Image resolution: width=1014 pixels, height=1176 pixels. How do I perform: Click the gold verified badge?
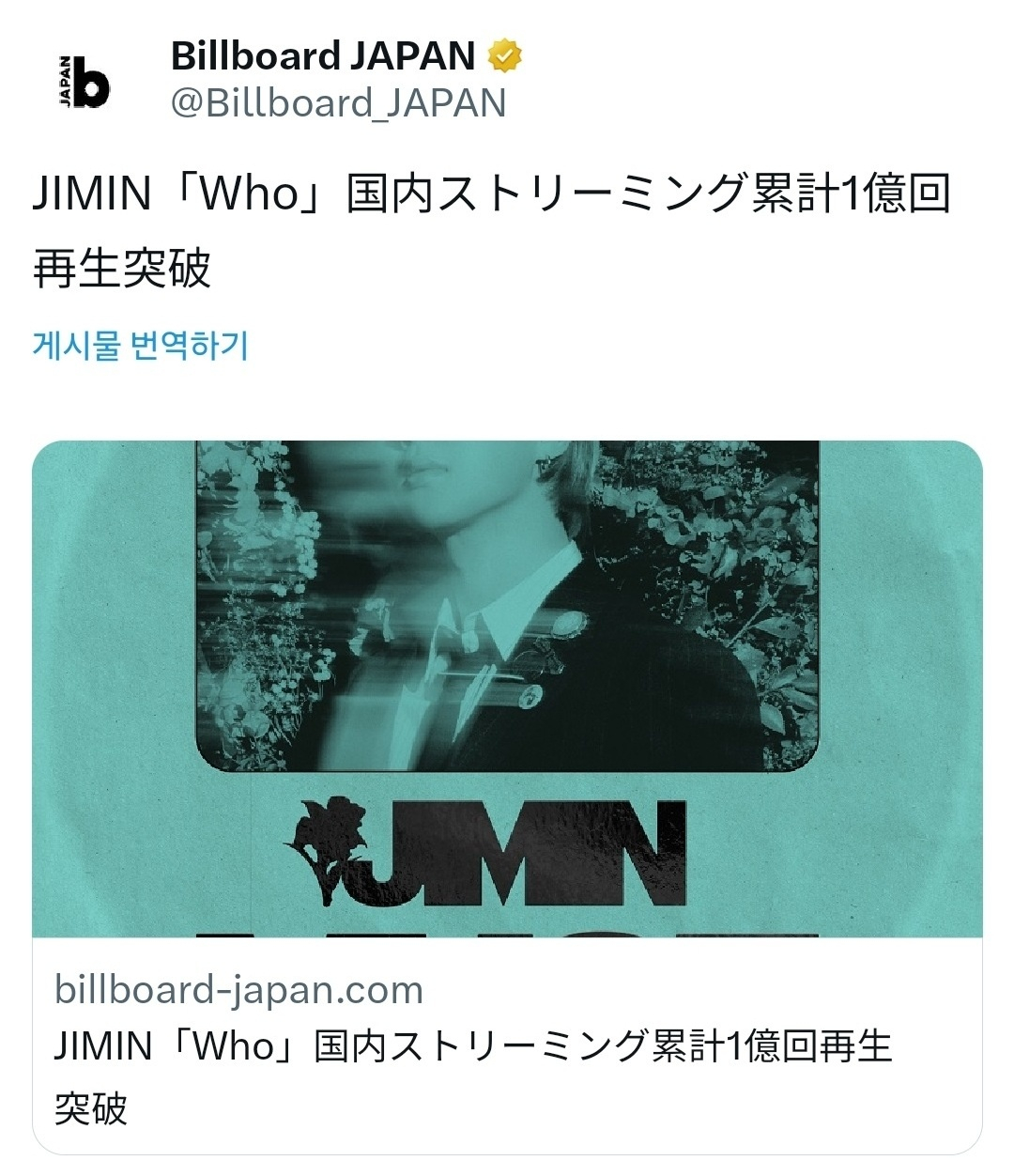(x=505, y=56)
